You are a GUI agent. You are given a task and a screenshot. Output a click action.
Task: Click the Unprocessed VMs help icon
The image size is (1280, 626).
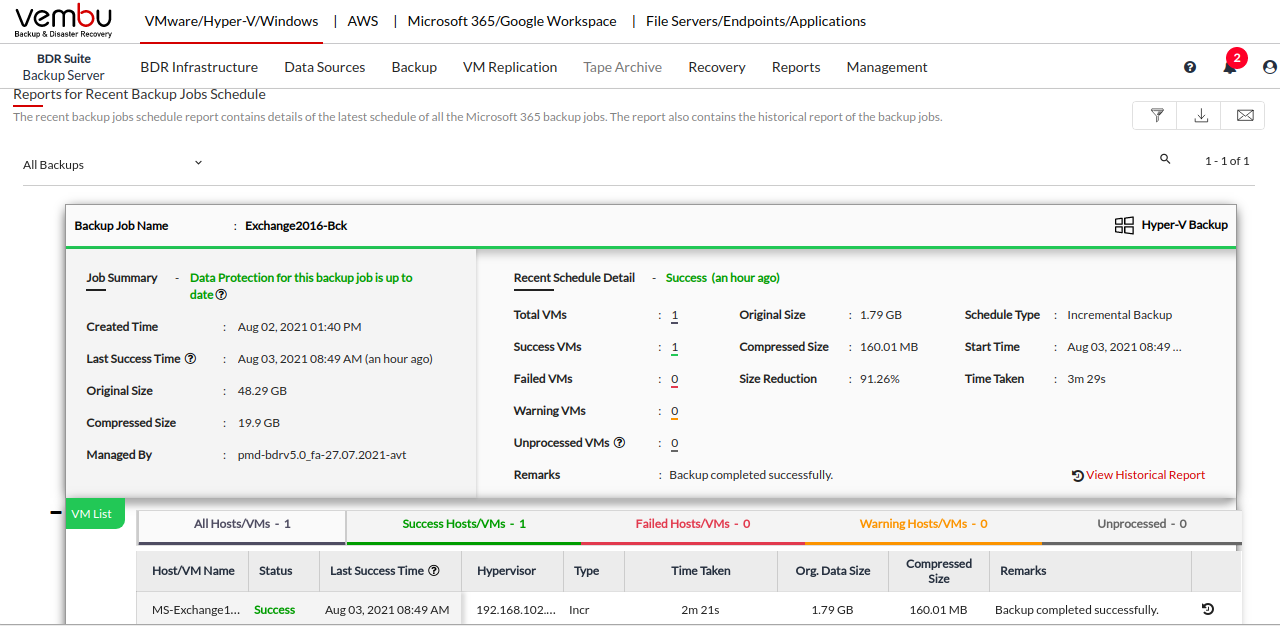tap(619, 443)
